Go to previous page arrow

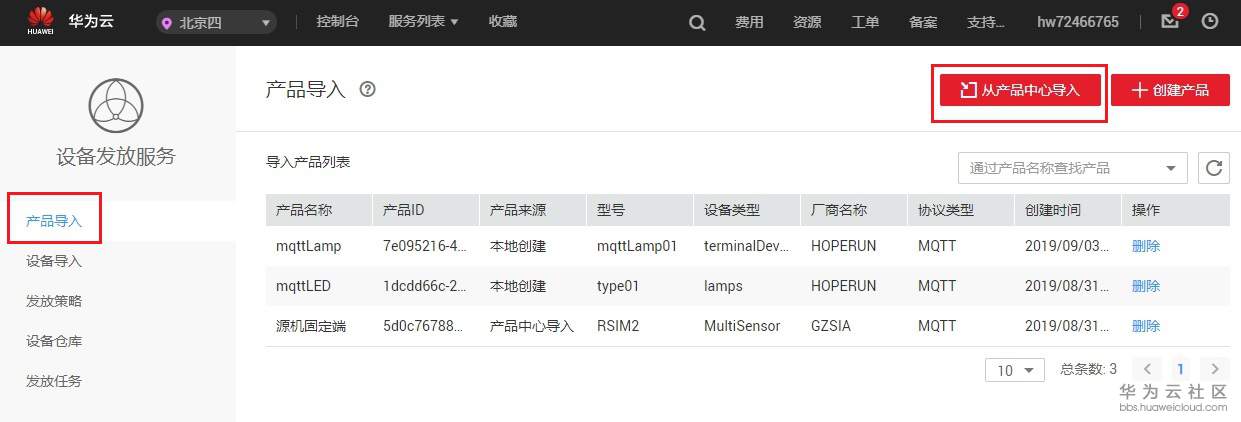1149,369
